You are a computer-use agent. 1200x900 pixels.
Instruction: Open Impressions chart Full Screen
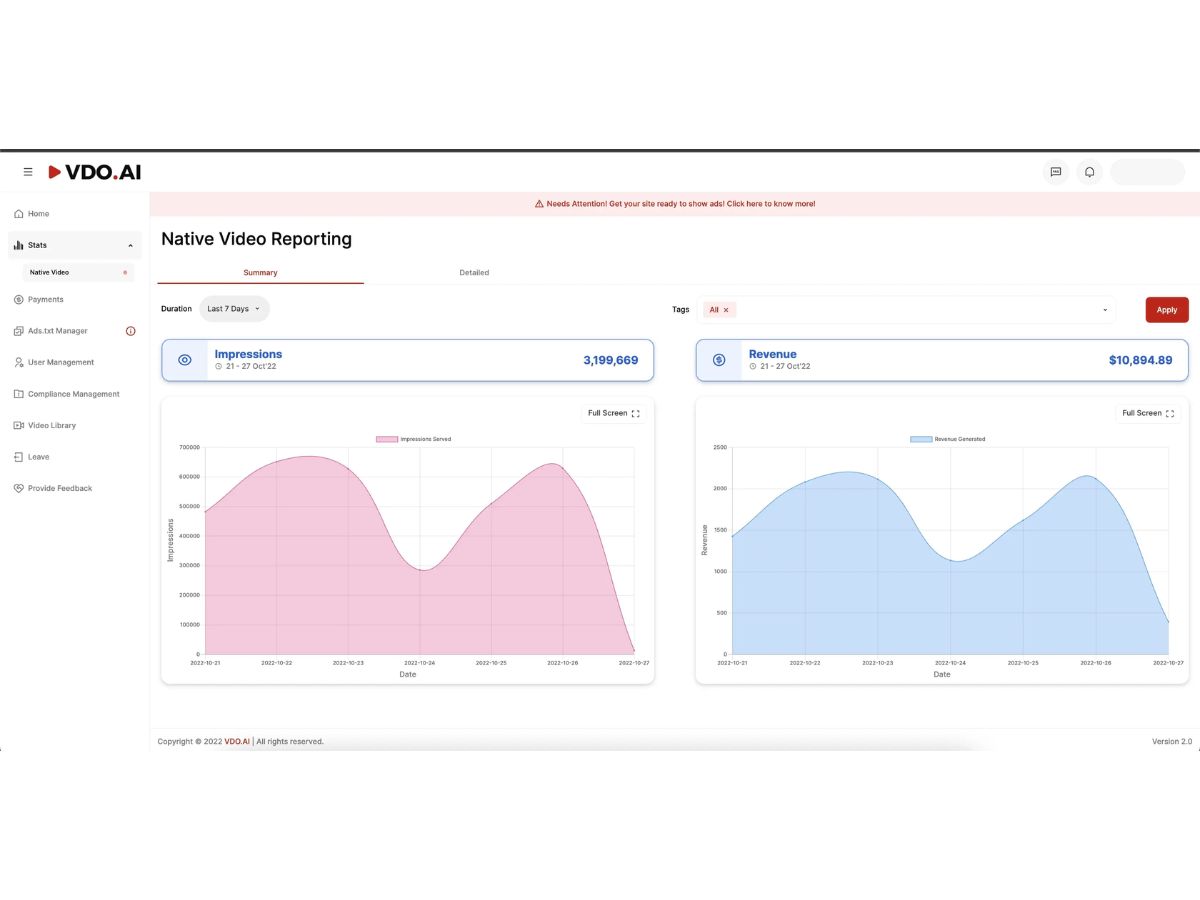tap(614, 413)
